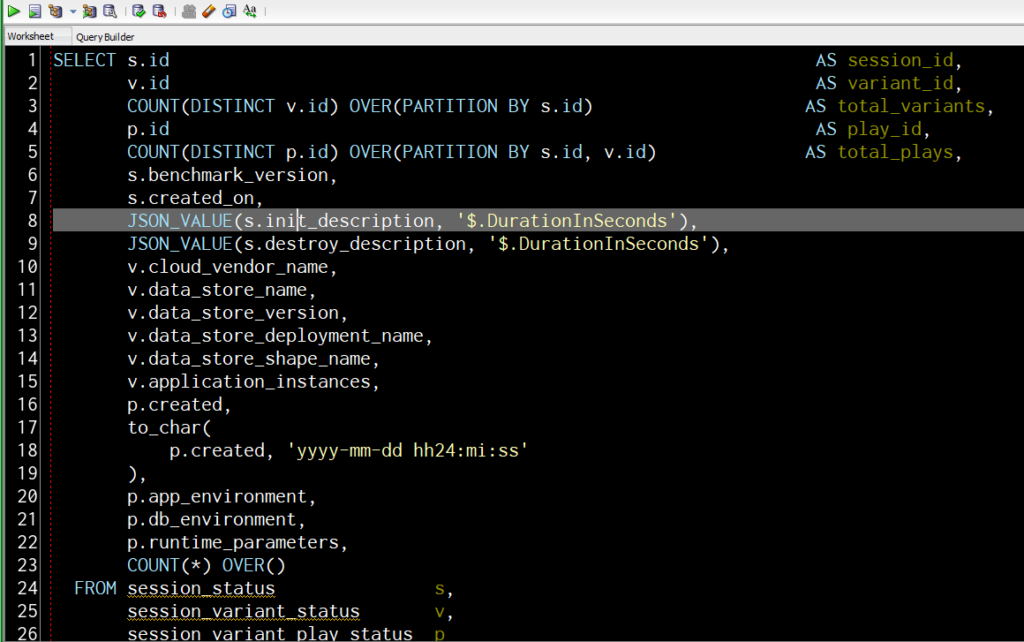The height and width of the screenshot is (642, 1024).
Task: Clear the worksheet with the eraser icon
Action: [208, 11]
